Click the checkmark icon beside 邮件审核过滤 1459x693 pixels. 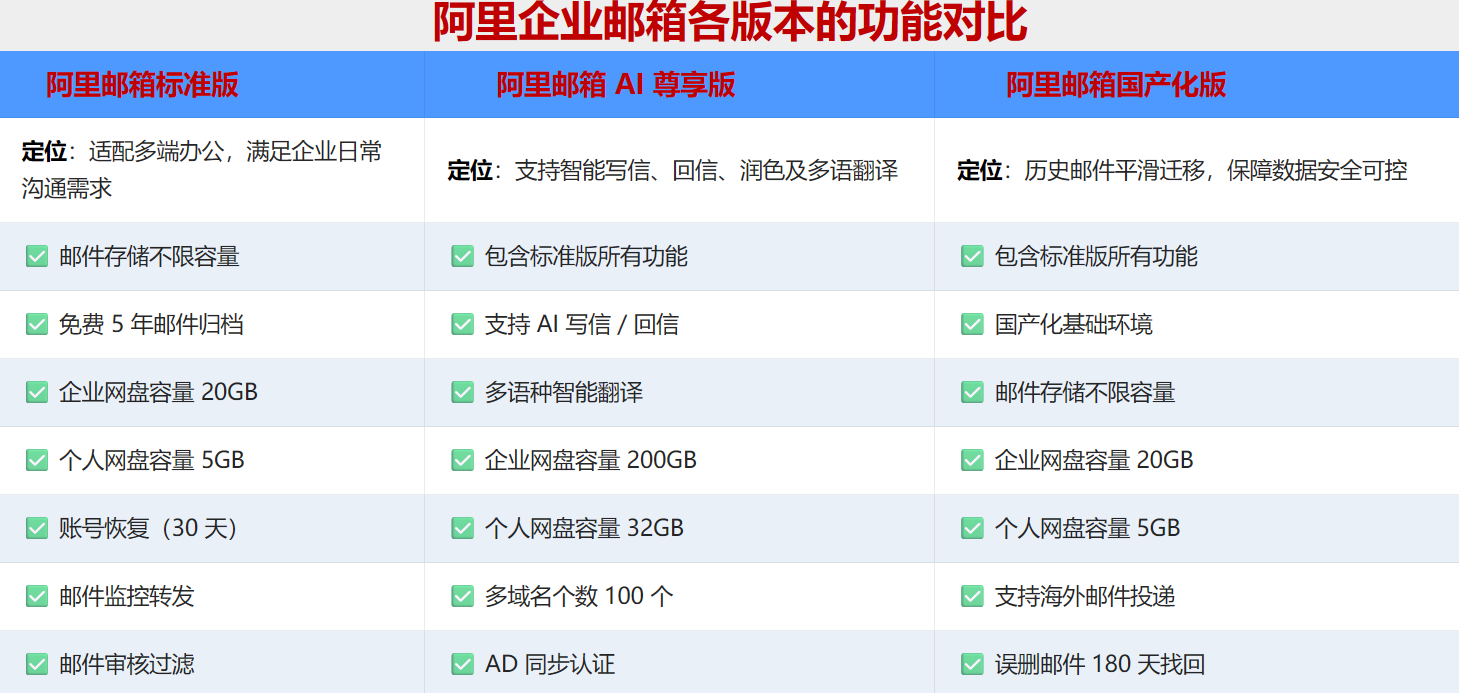pyautogui.click(x=37, y=664)
